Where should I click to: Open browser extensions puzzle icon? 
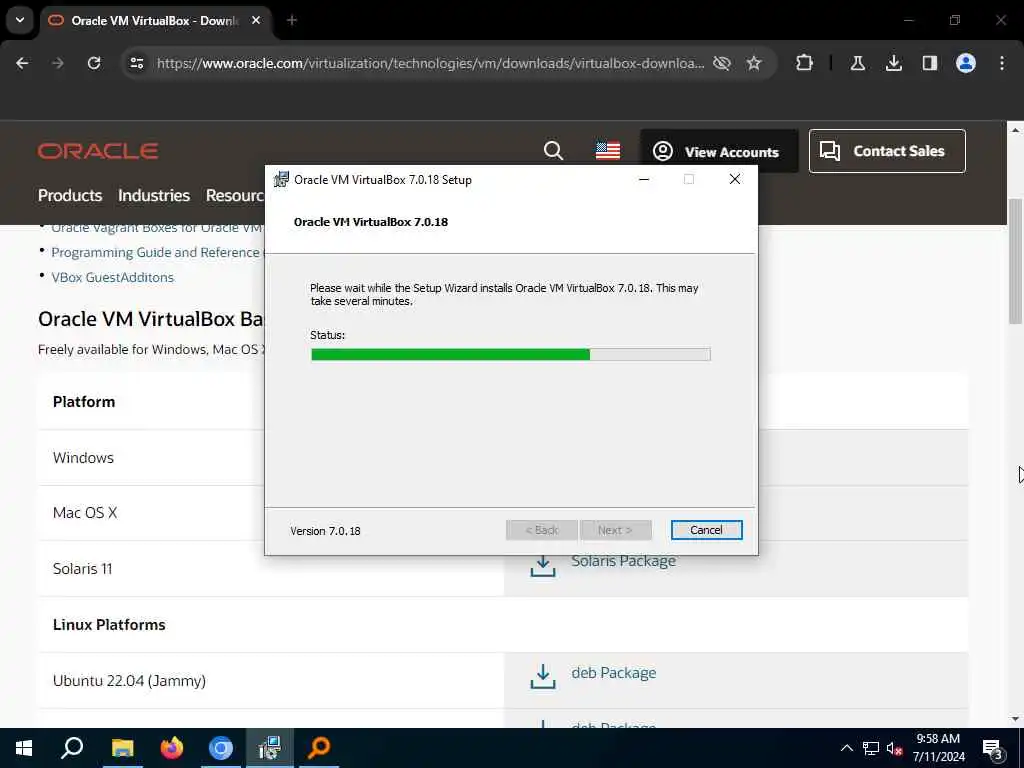[805, 63]
